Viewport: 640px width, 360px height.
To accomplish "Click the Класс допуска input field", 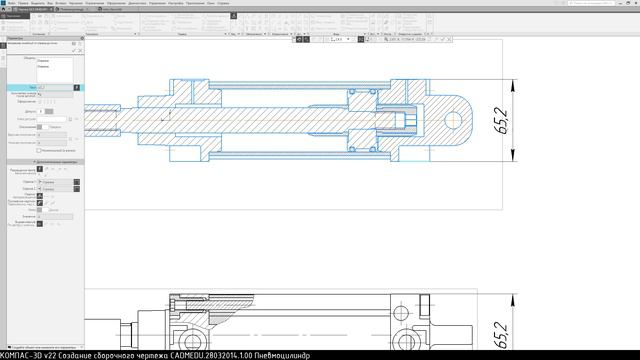I will pyautogui.click(x=51, y=119).
